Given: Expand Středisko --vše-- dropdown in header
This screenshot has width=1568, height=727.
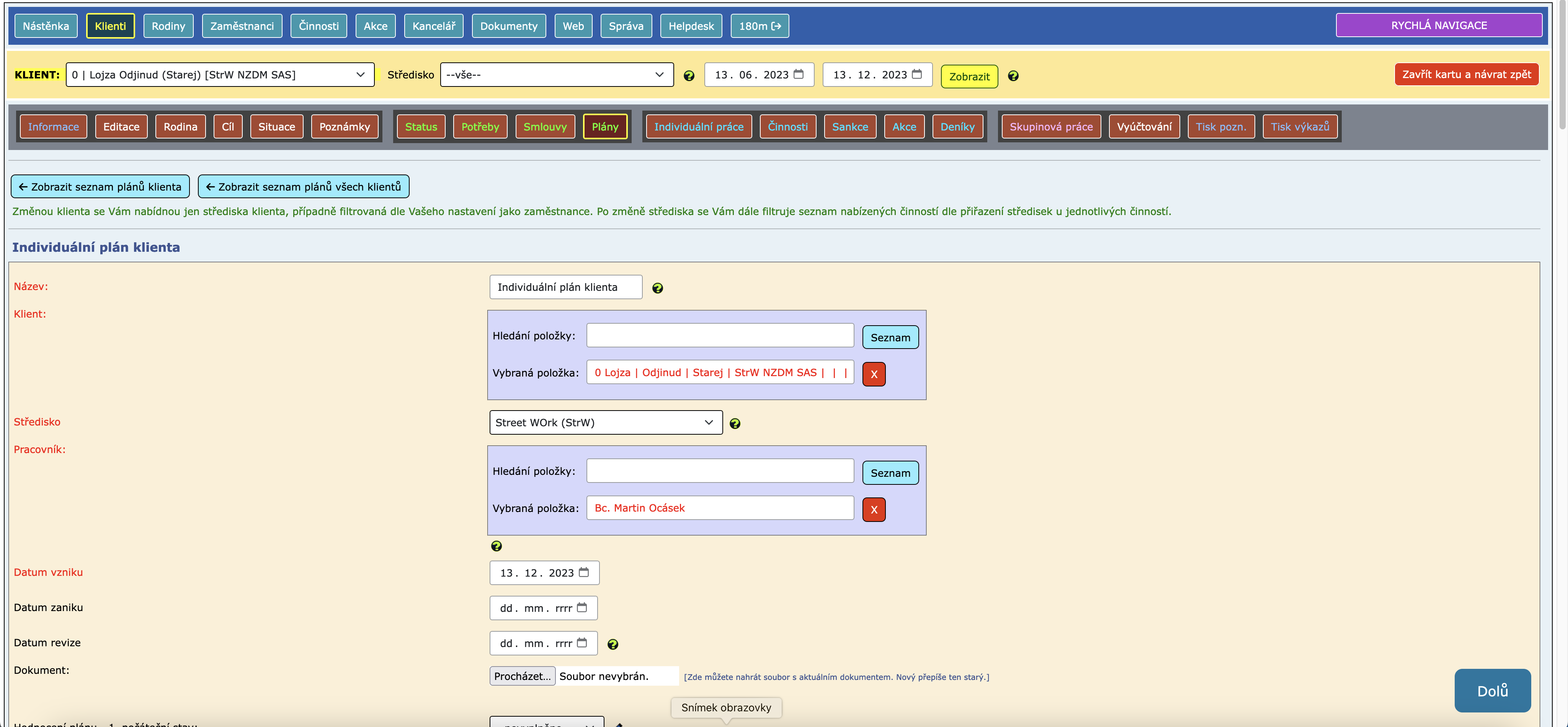Looking at the screenshot, I should pos(556,75).
